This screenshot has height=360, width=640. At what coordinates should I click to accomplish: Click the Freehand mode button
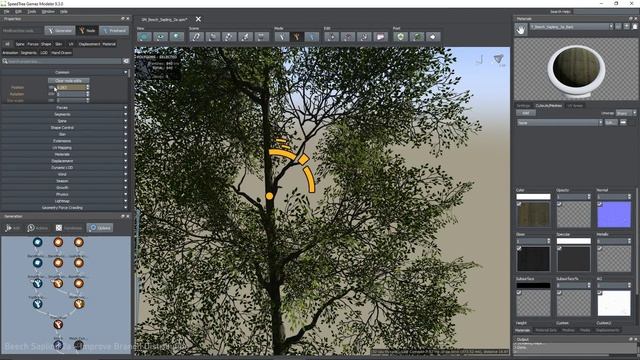[x=114, y=31]
